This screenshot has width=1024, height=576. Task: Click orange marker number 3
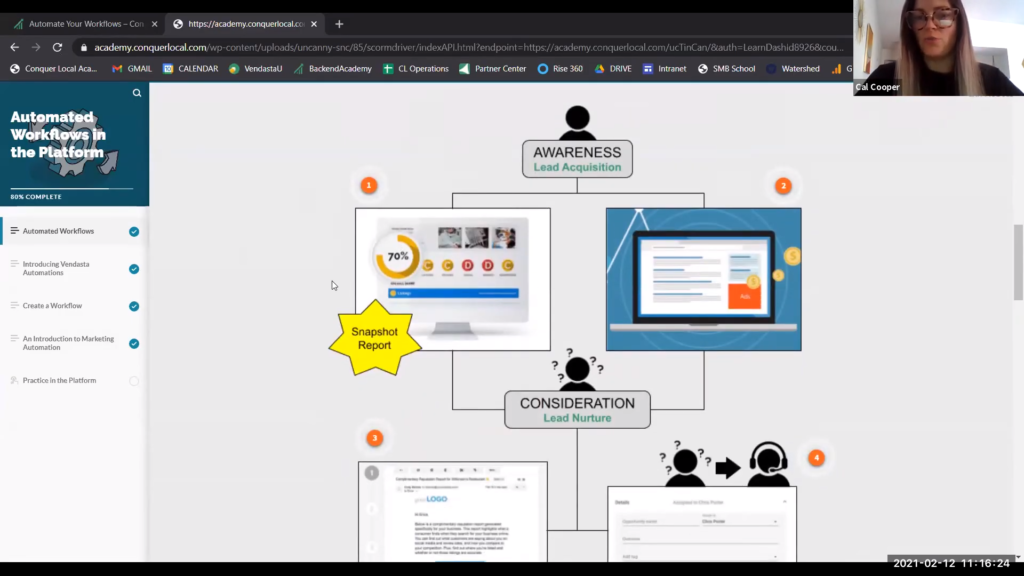[375, 438]
